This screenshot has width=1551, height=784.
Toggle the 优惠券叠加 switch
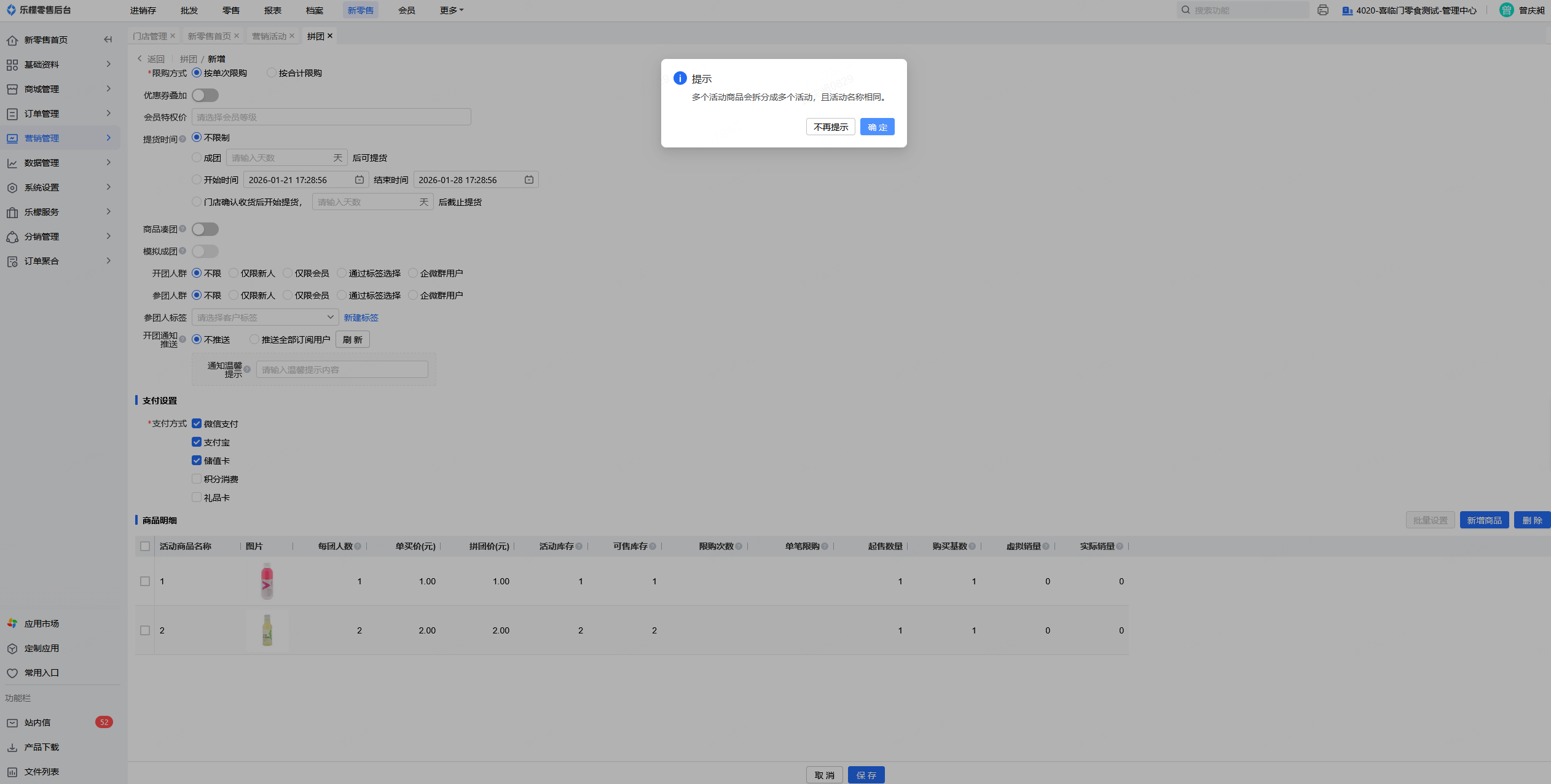coord(205,95)
